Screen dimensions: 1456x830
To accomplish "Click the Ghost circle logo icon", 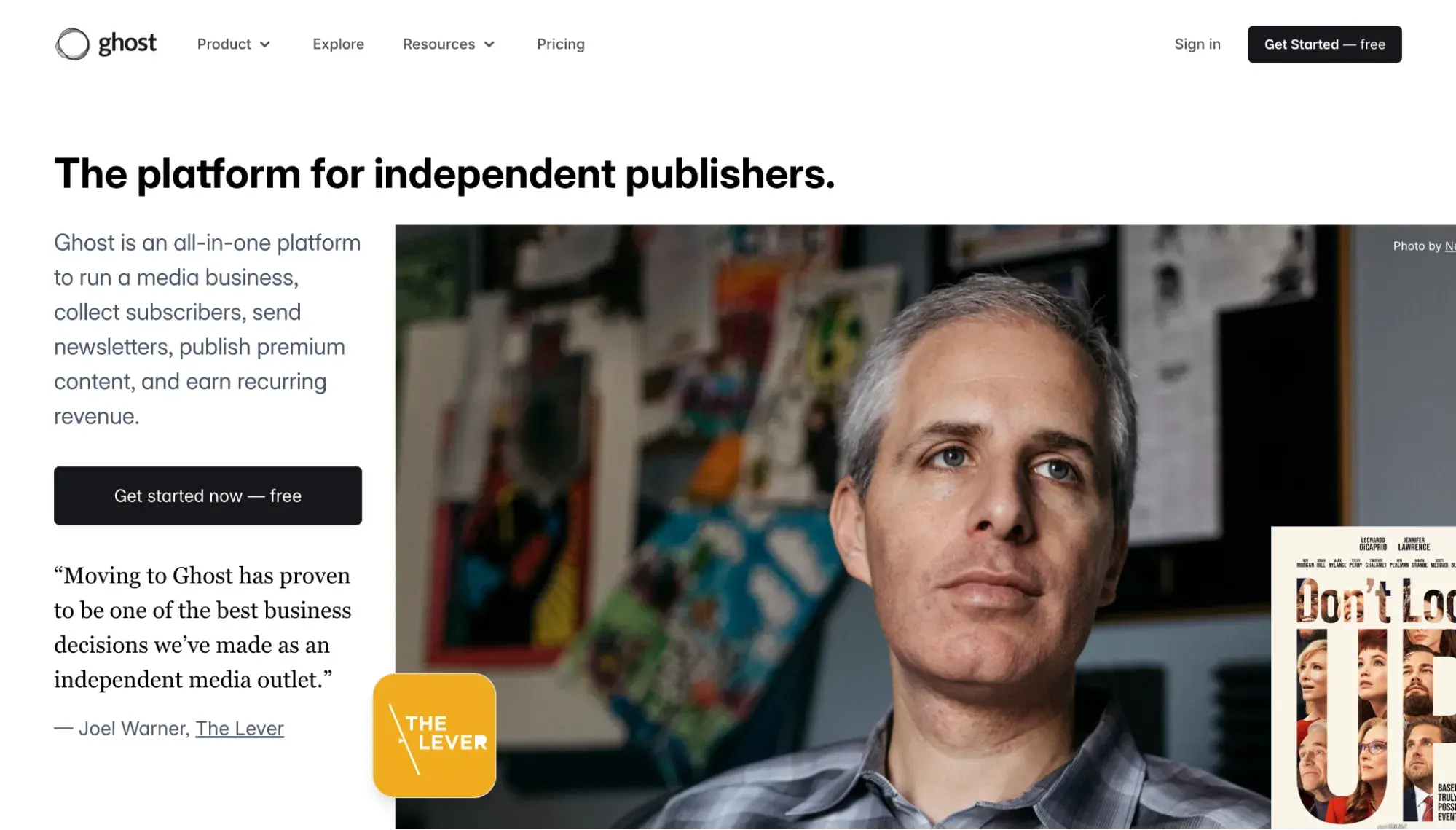I will 72,44.
